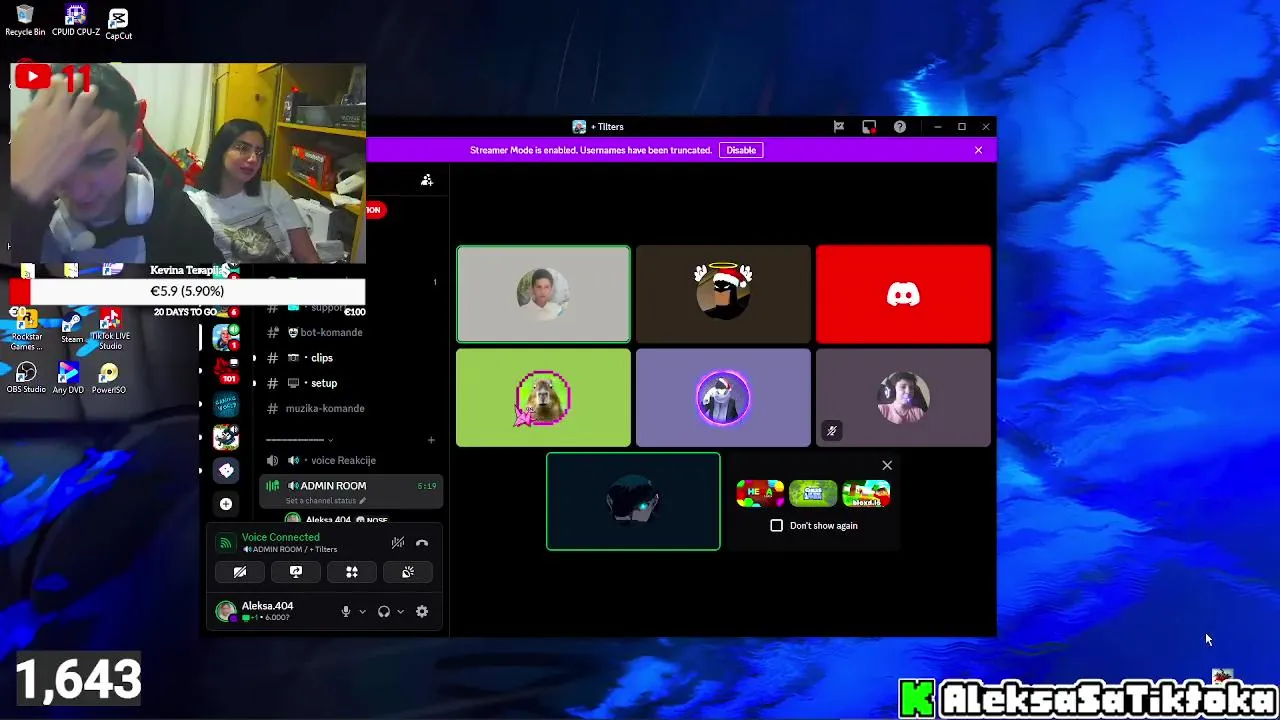Viewport: 1280px width, 720px height.
Task: Click the Voice Connected status text
Action: tap(280, 537)
